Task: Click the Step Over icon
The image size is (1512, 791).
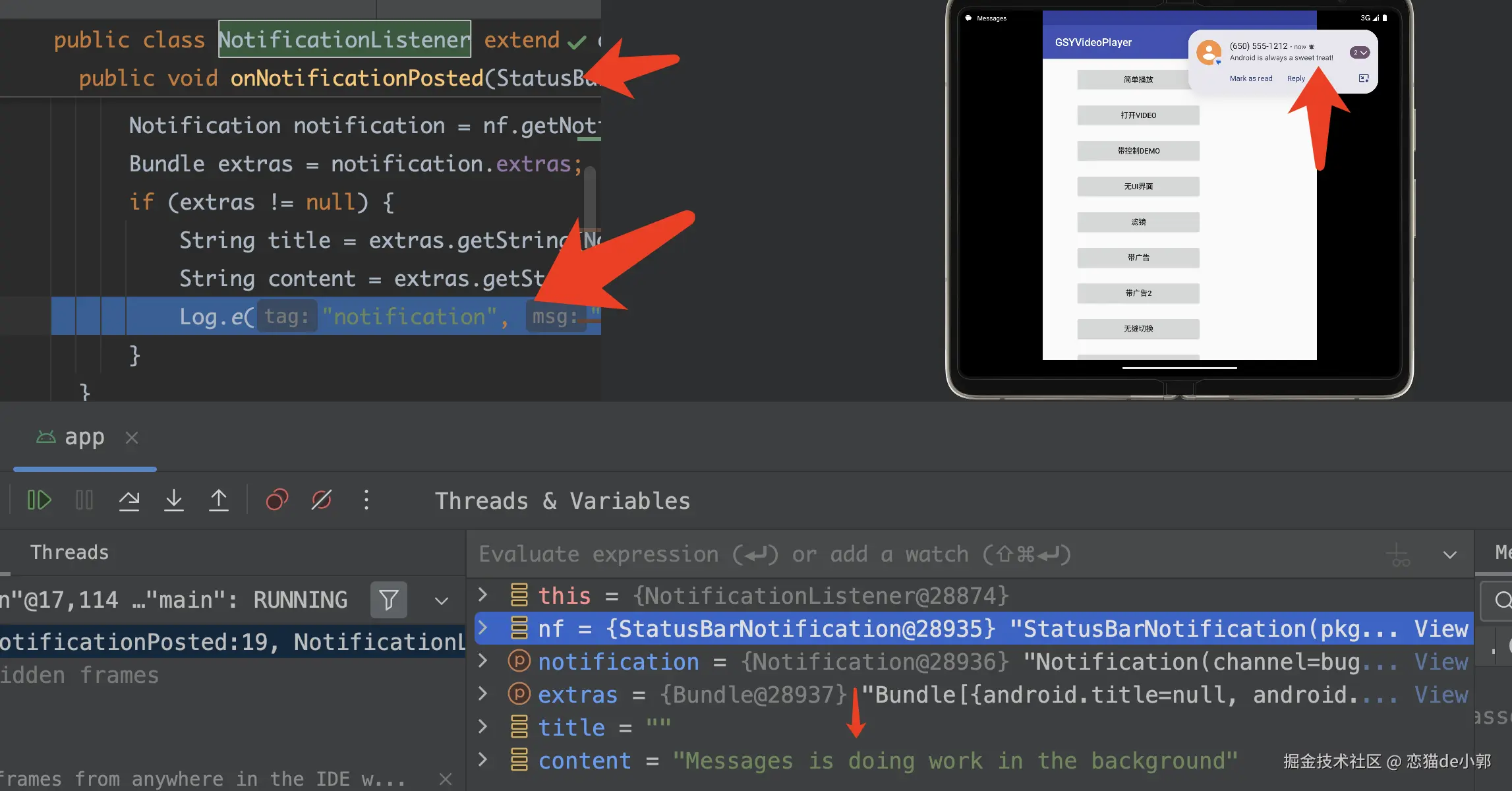Action: [x=129, y=500]
